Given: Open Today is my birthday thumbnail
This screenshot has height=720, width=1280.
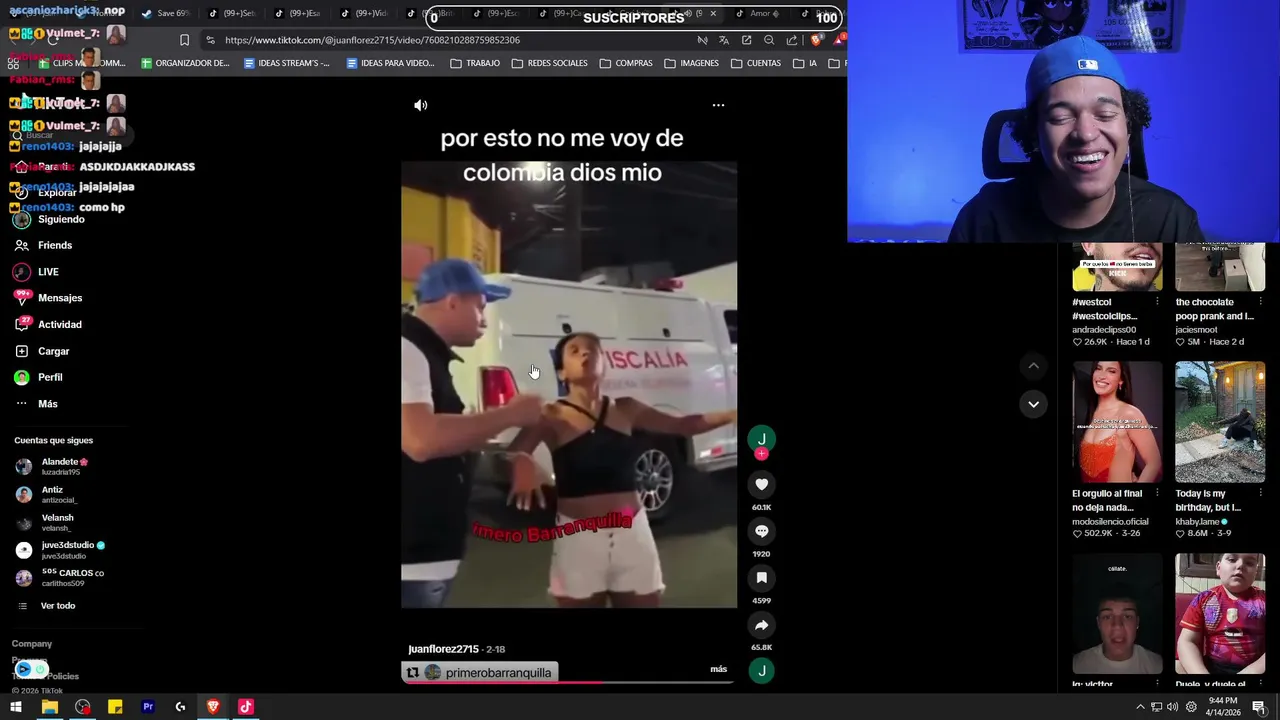Looking at the screenshot, I should (1220, 422).
